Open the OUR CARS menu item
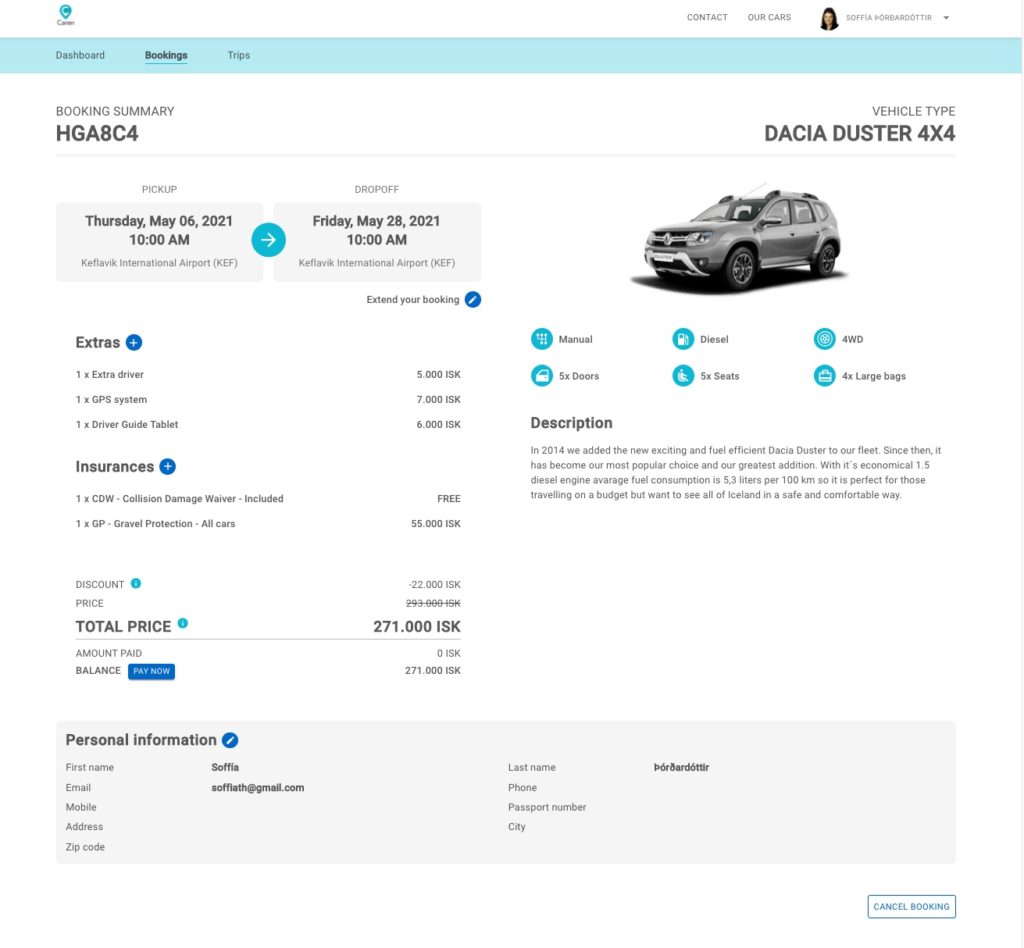 [x=768, y=17]
